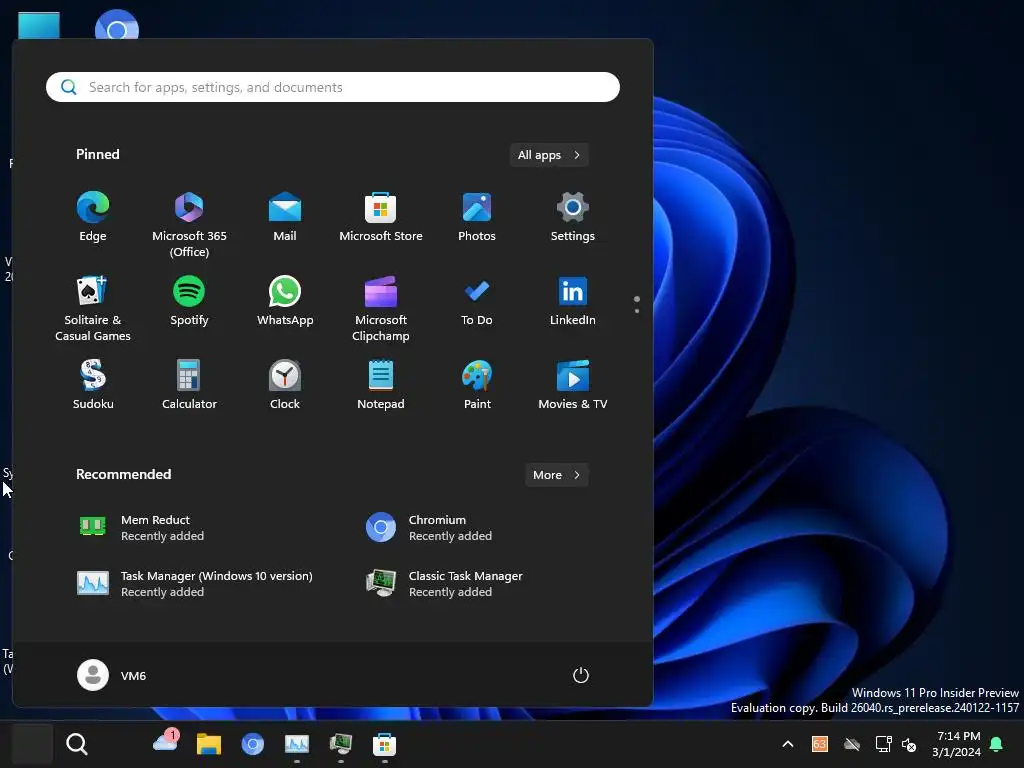Launch Notepad

point(381,385)
